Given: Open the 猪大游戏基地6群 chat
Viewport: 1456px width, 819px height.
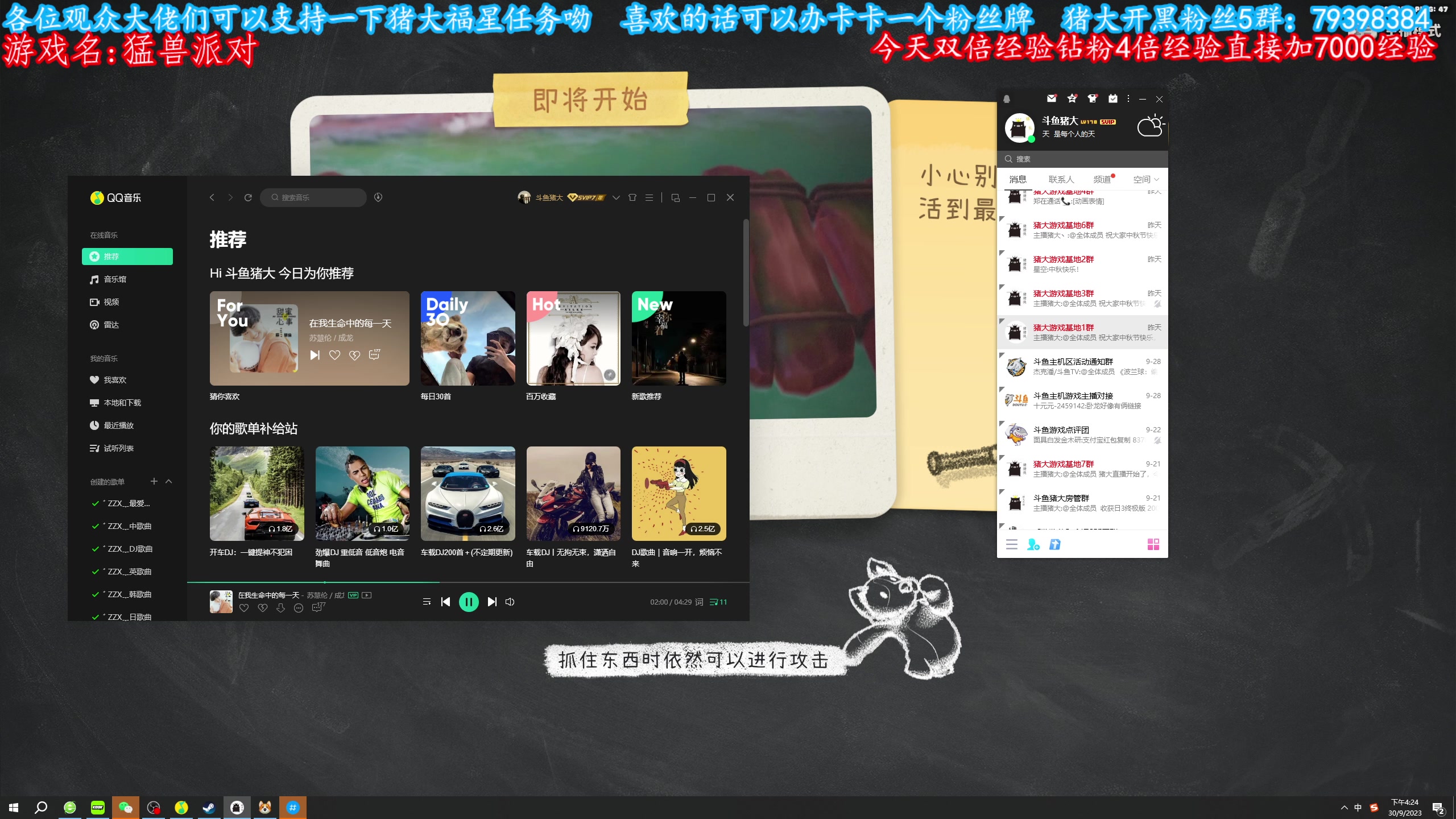Looking at the screenshot, I should [x=1082, y=230].
